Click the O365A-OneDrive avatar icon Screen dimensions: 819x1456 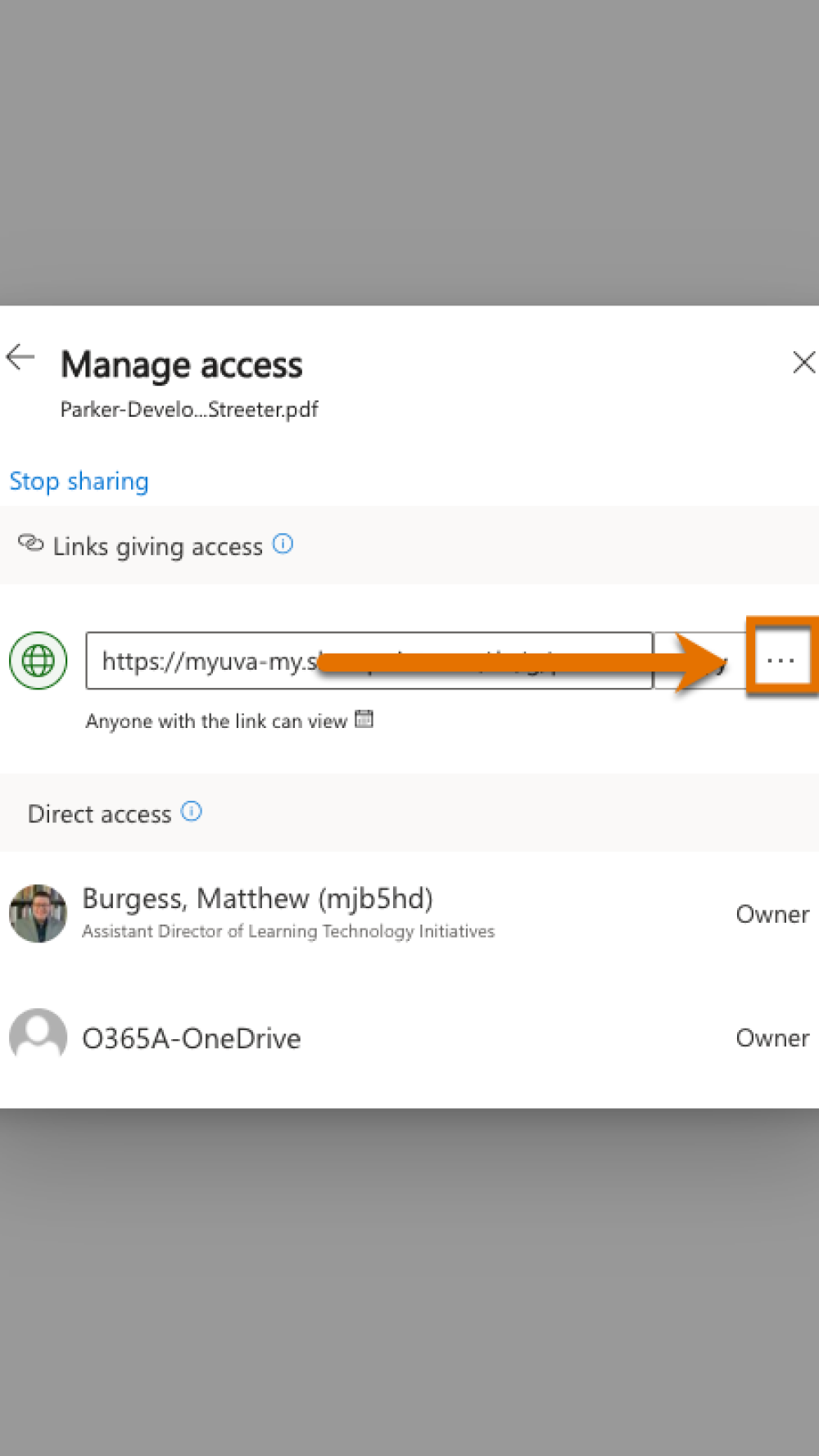coord(38,1037)
